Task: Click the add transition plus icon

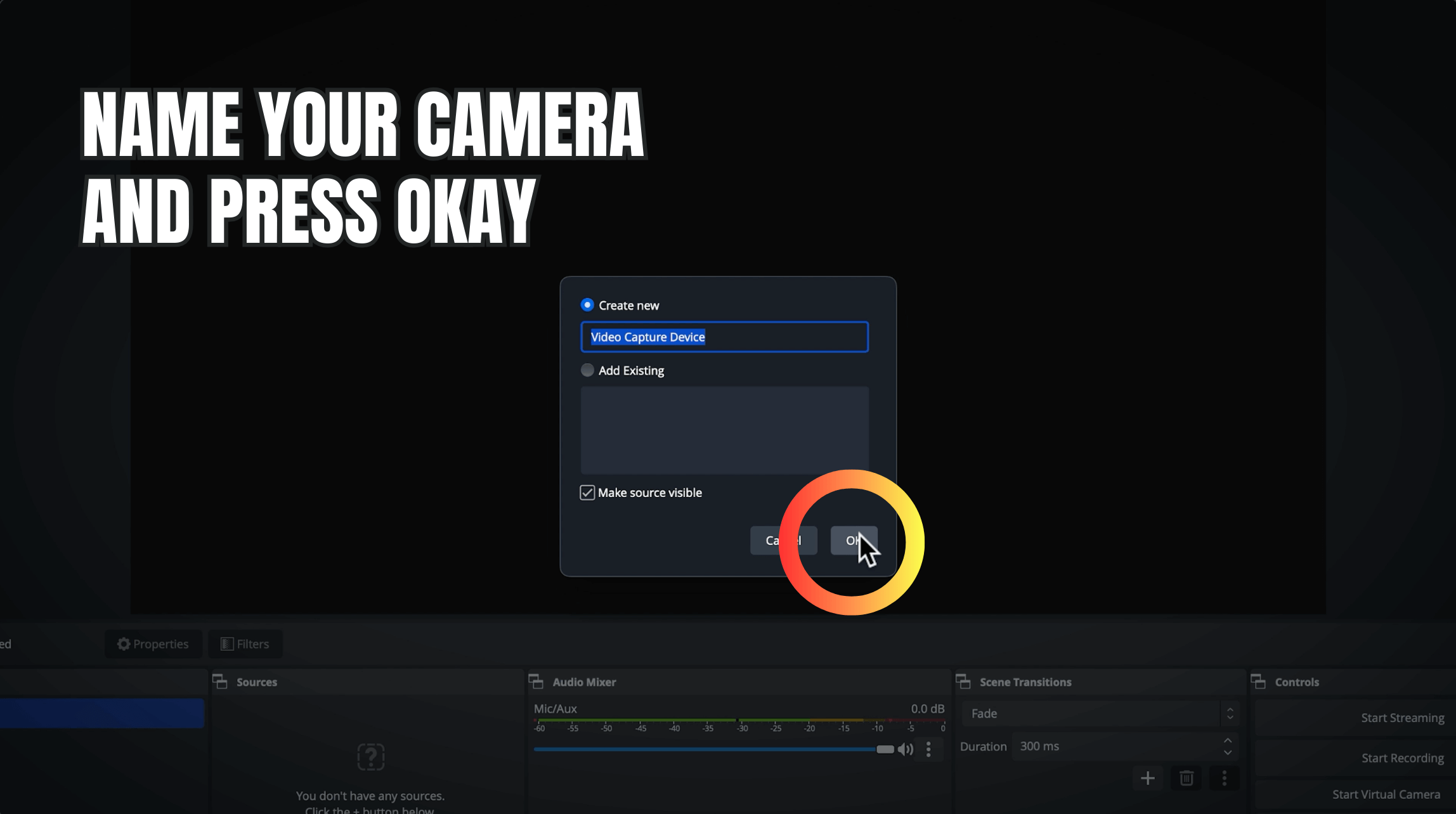Action: coord(1147,778)
